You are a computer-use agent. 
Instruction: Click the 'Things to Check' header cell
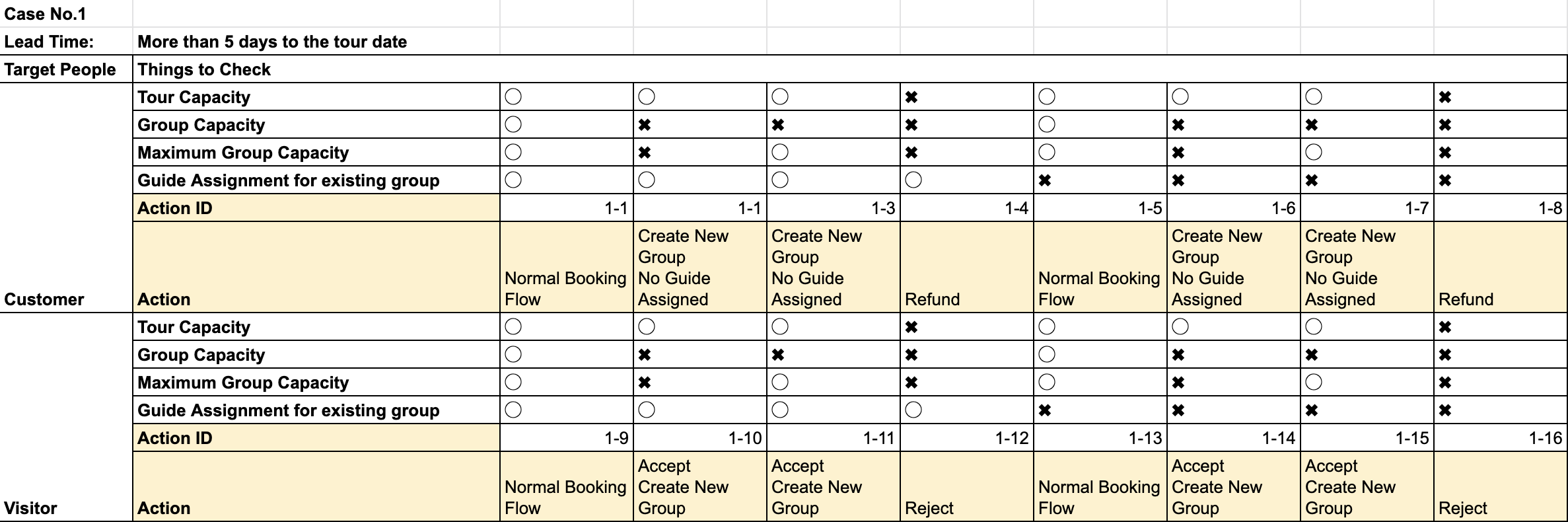204,69
